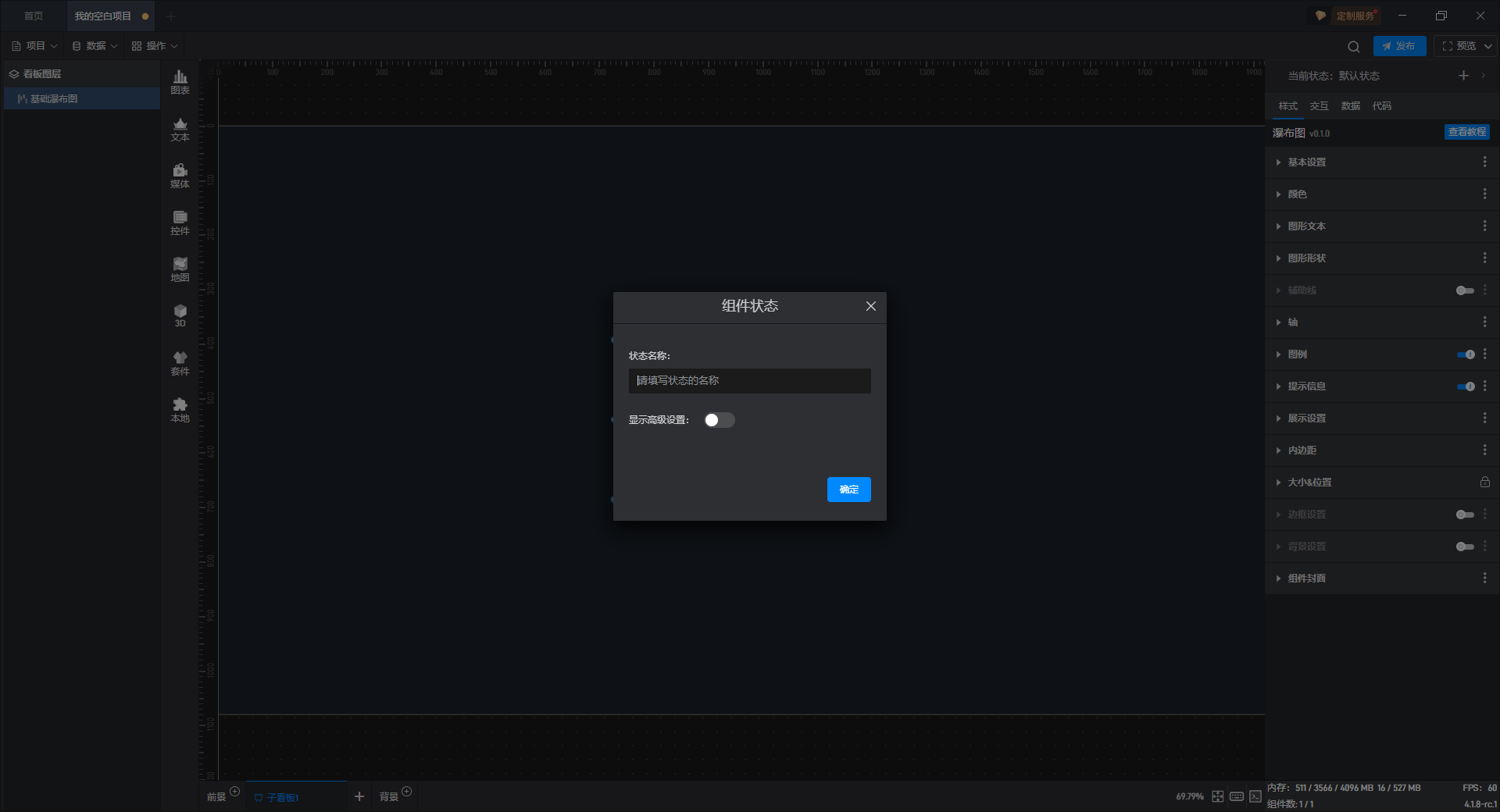The width and height of the screenshot is (1500, 812).
Task: Enable the 辅助线 toggle switch
Action: (x=1466, y=290)
